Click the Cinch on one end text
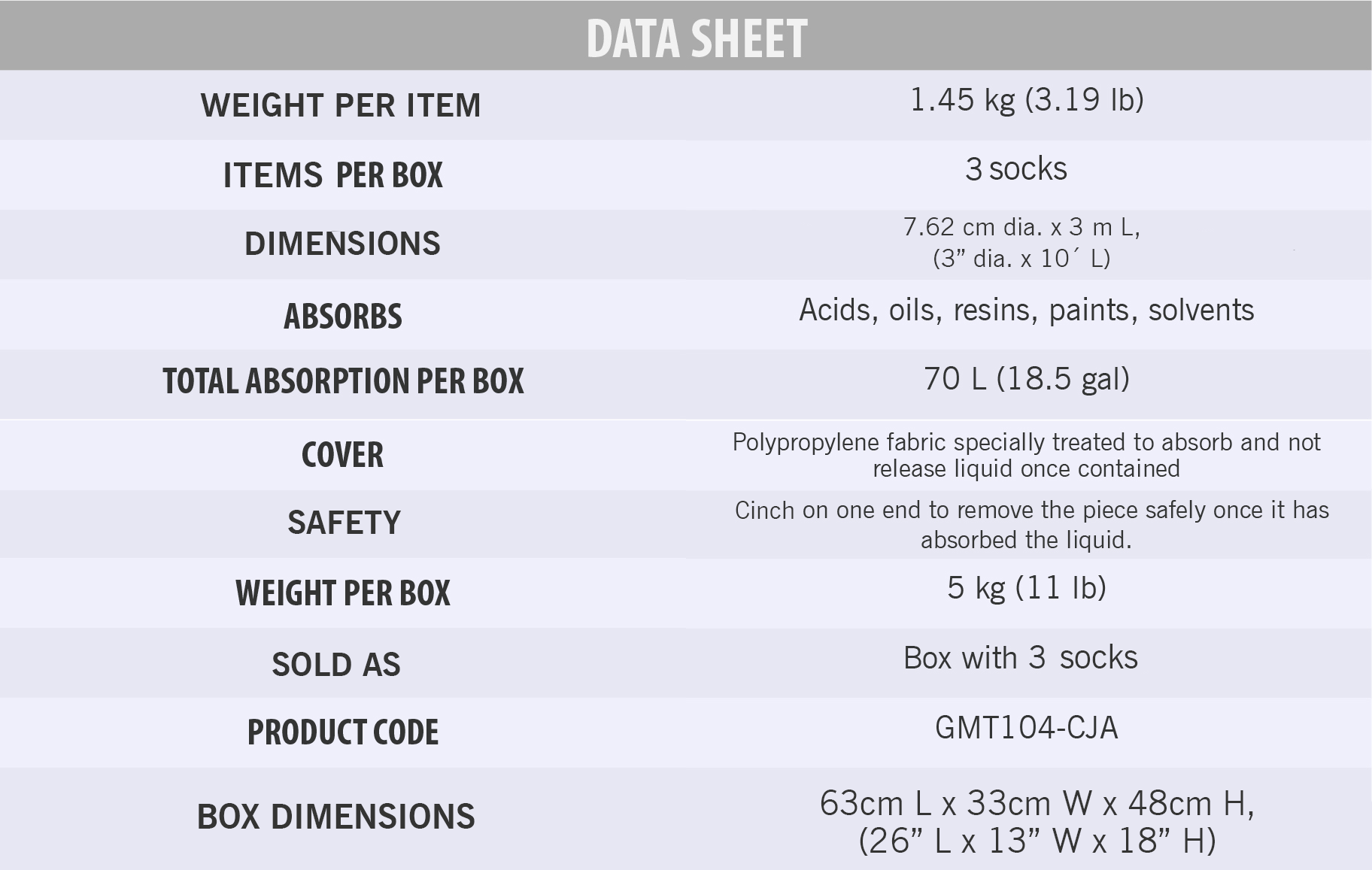1372x870 pixels. coord(1031,524)
